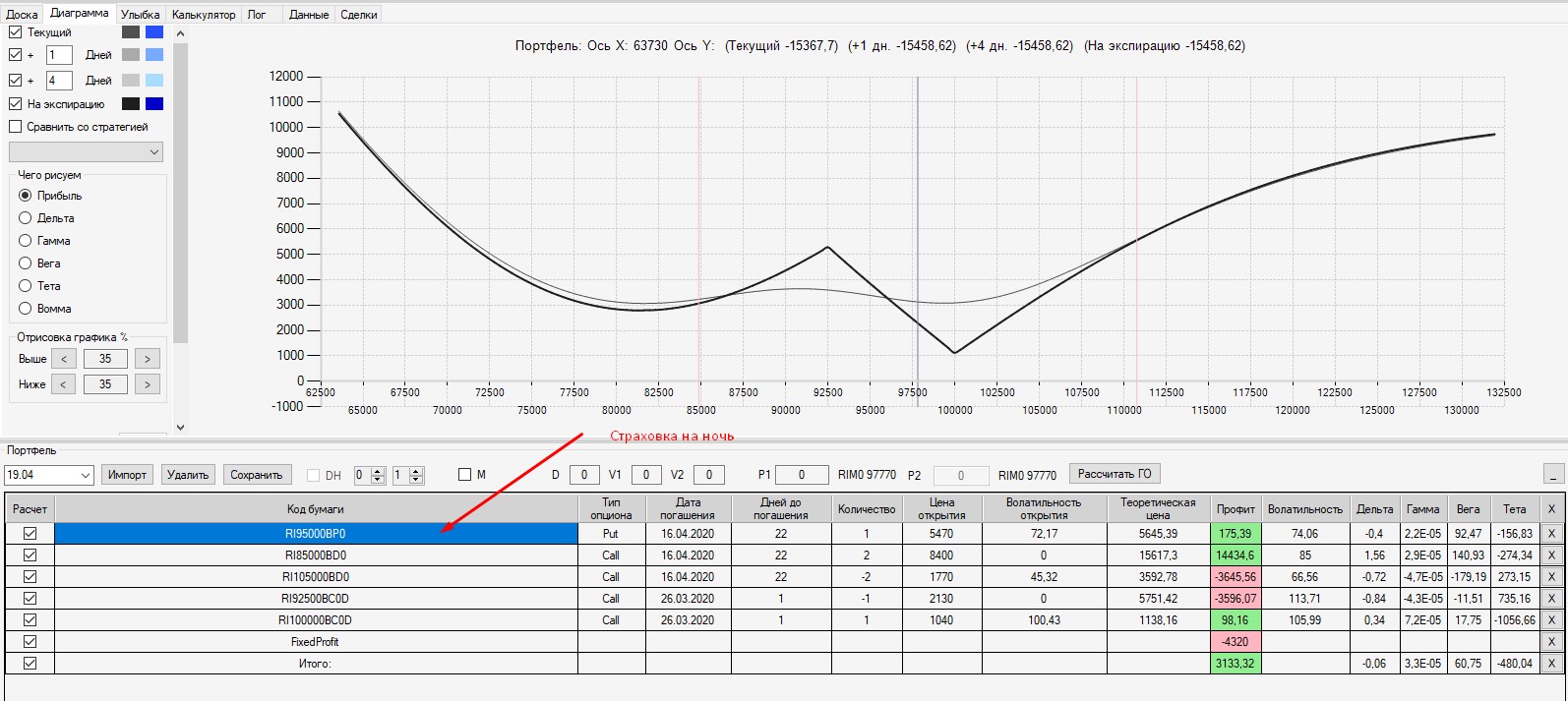1568x701 pixels.
Task: Sort by the Профит column header
Action: click(x=1236, y=508)
